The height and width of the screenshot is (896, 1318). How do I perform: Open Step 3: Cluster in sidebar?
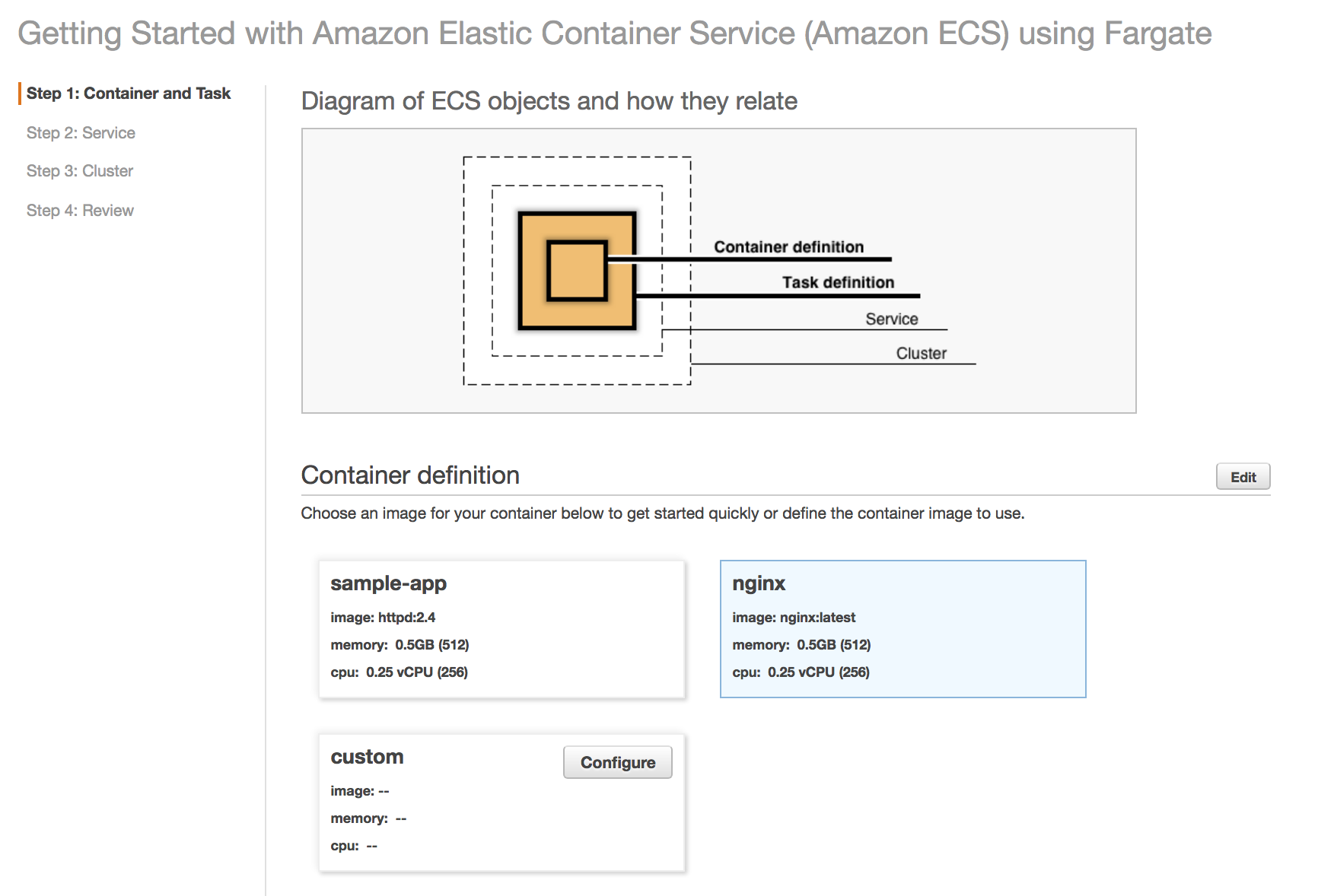tap(80, 171)
